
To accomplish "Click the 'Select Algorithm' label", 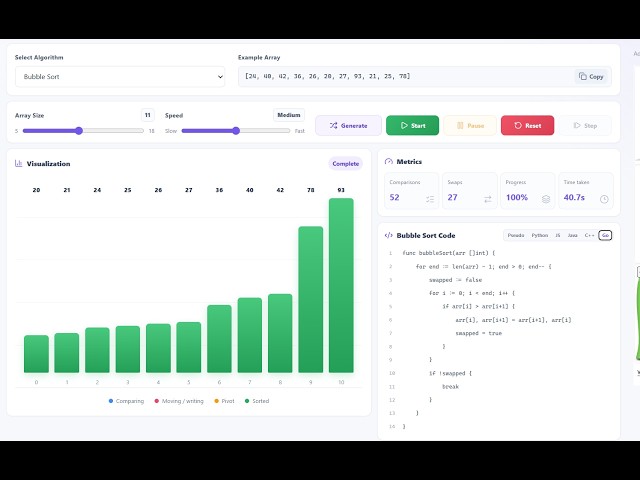I will pyautogui.click(x=39, y=58).
